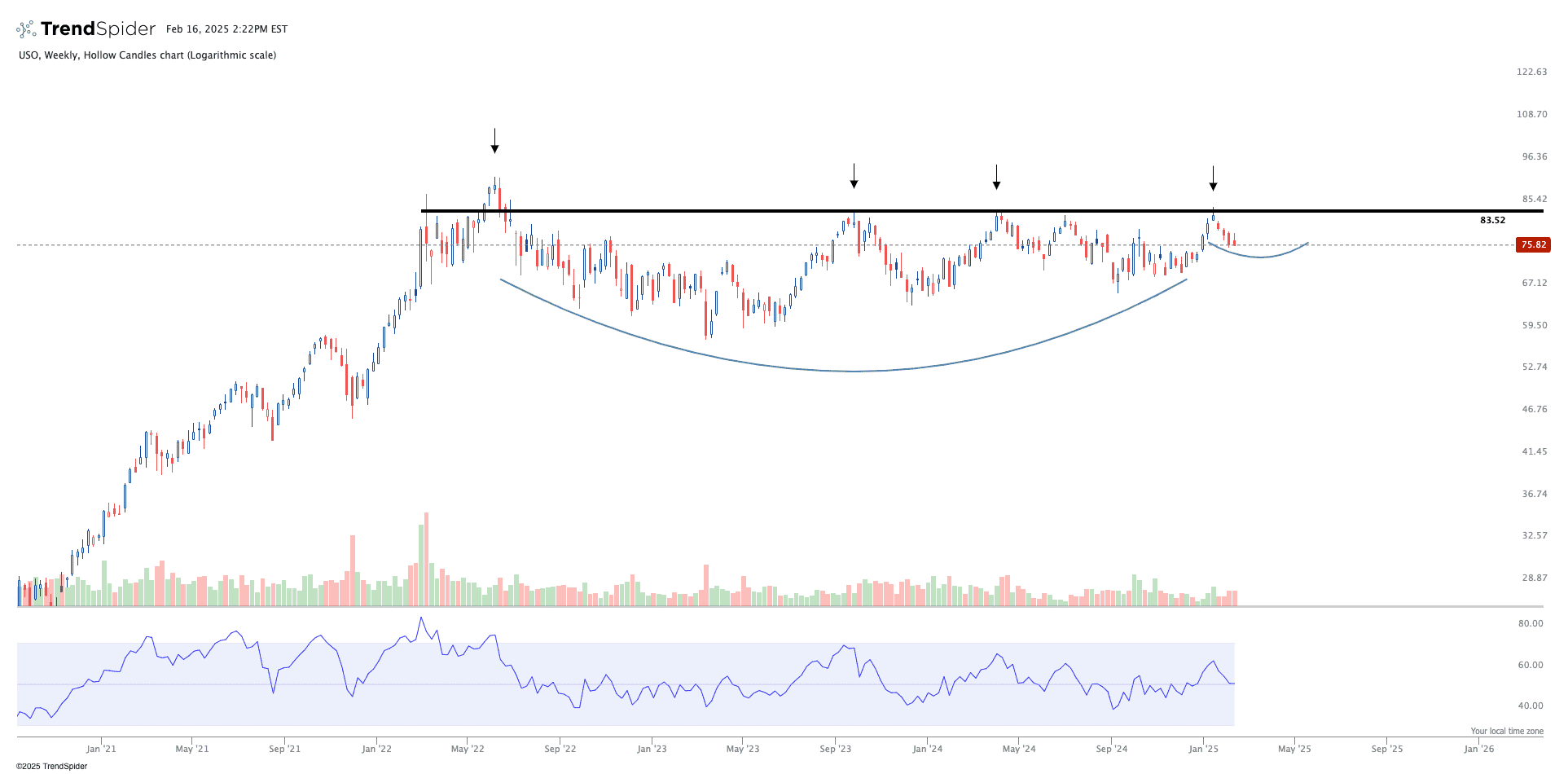Click the '©2025 TrendSpider' copyright text

tap(52, 766)
